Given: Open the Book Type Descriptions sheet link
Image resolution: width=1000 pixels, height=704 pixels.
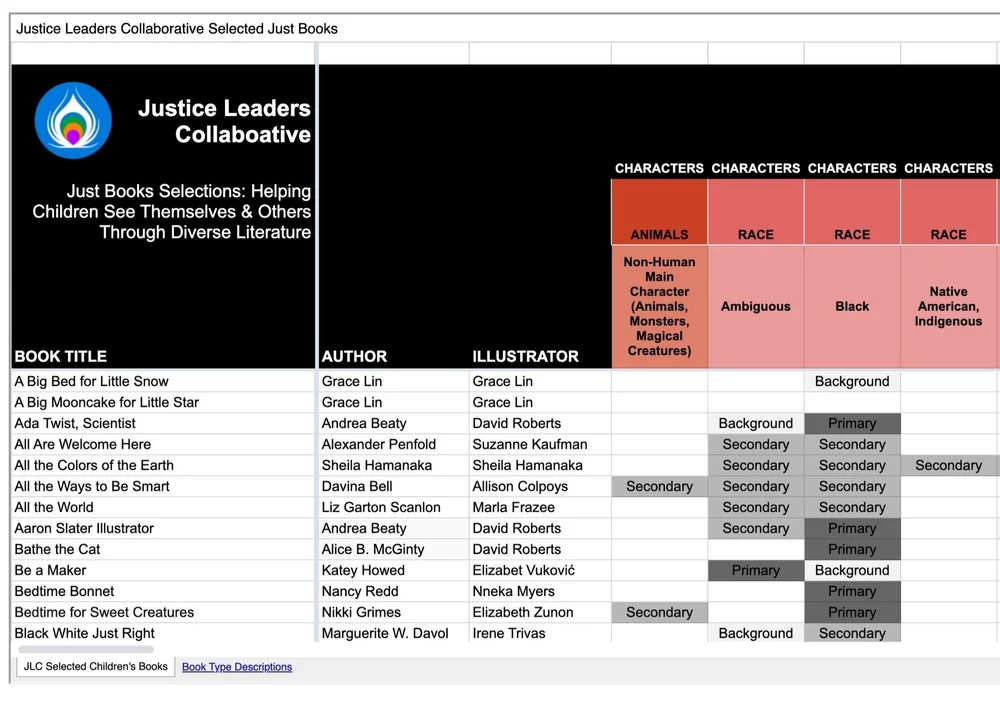Looking at the screenshot, I should (x=237, y=667).
